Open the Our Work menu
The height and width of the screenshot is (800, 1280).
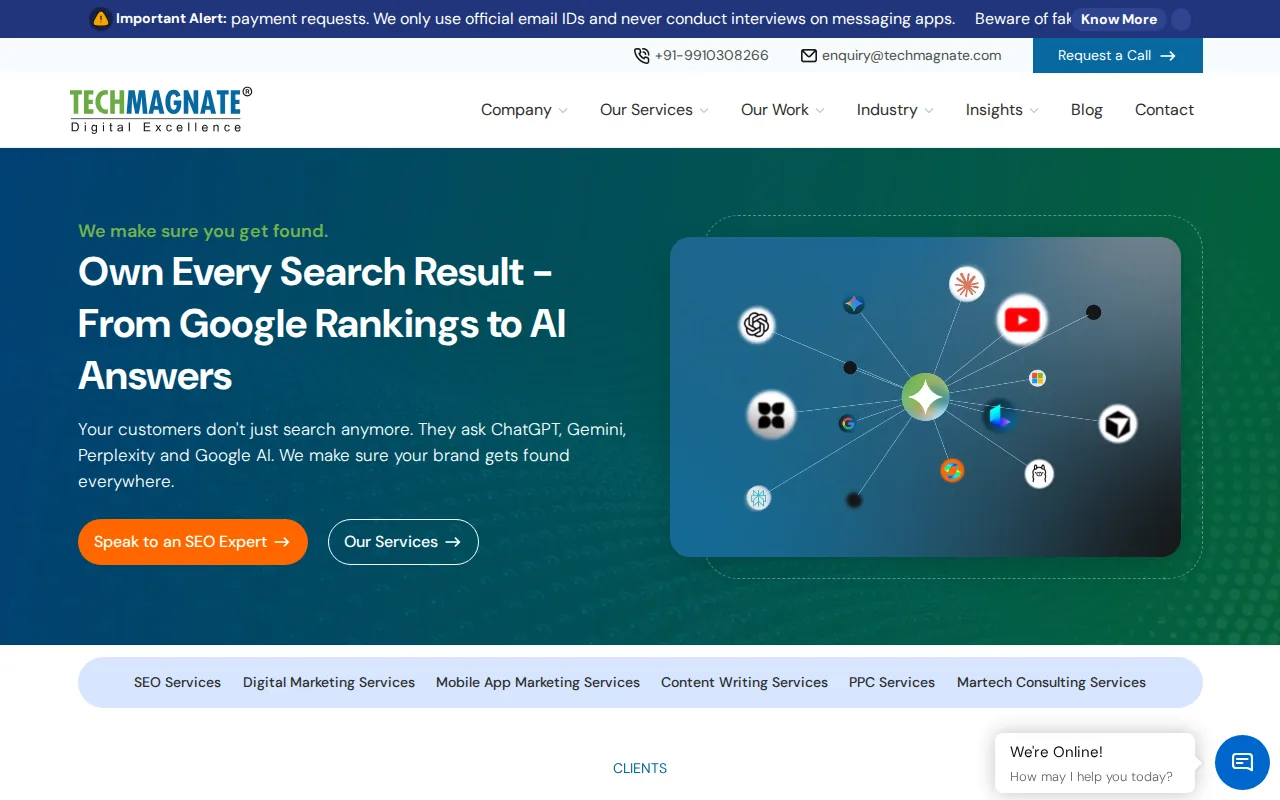click(x=775, y=110)
